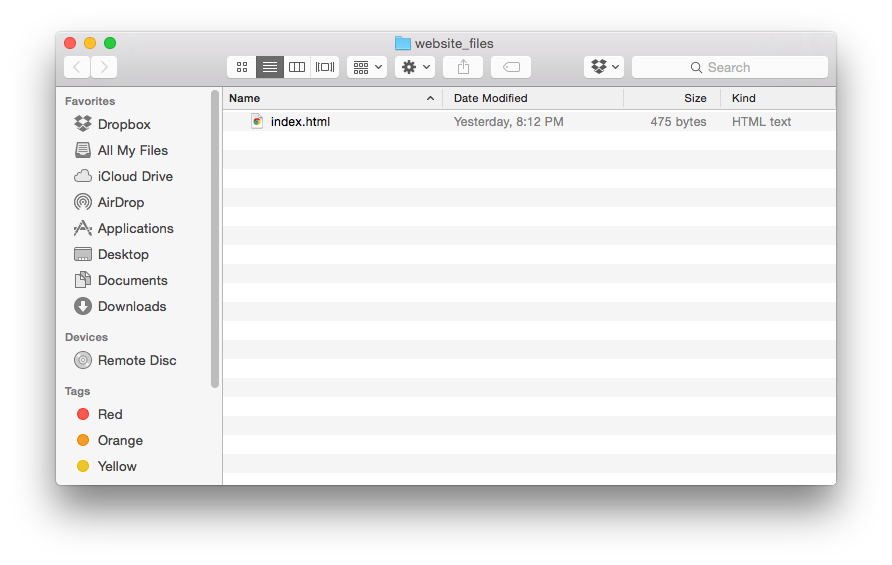This screenshot has height=565, width=892.
Task: Select the Red tag
Action: (x=109, y=414)
